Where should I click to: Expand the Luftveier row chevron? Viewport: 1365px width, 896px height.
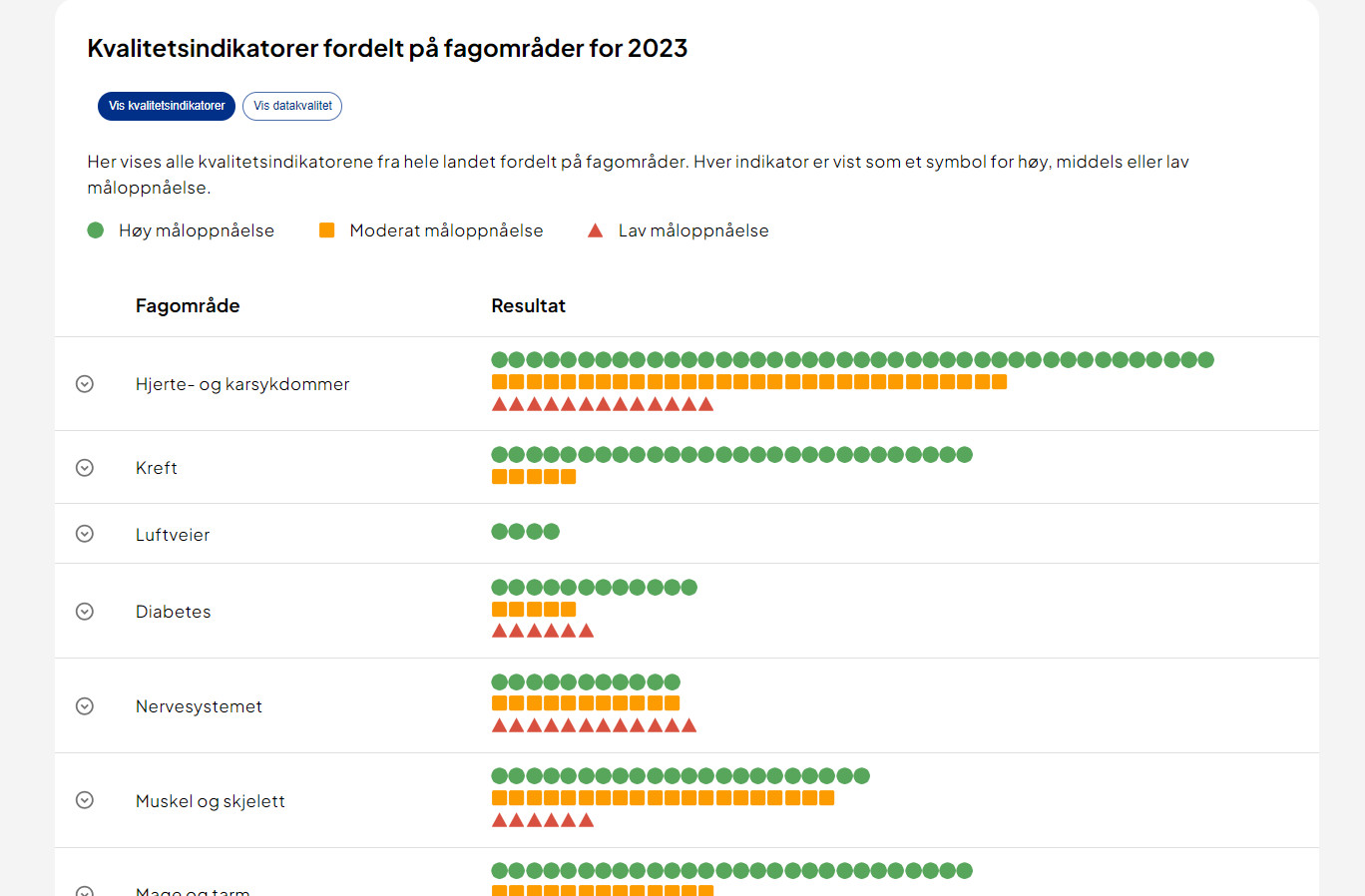[85, 534]
